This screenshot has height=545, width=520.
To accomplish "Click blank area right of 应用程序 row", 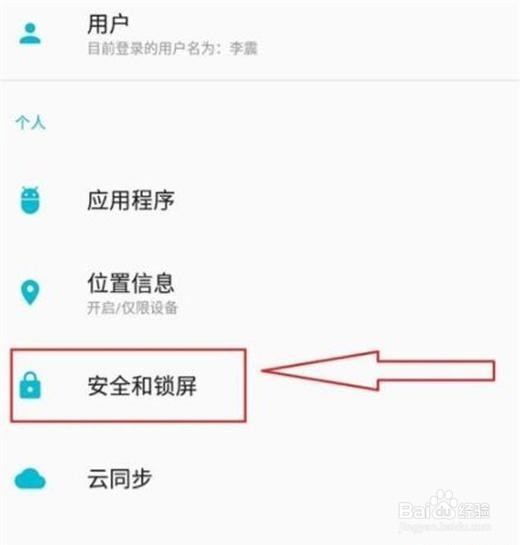I will click(348, 201).
